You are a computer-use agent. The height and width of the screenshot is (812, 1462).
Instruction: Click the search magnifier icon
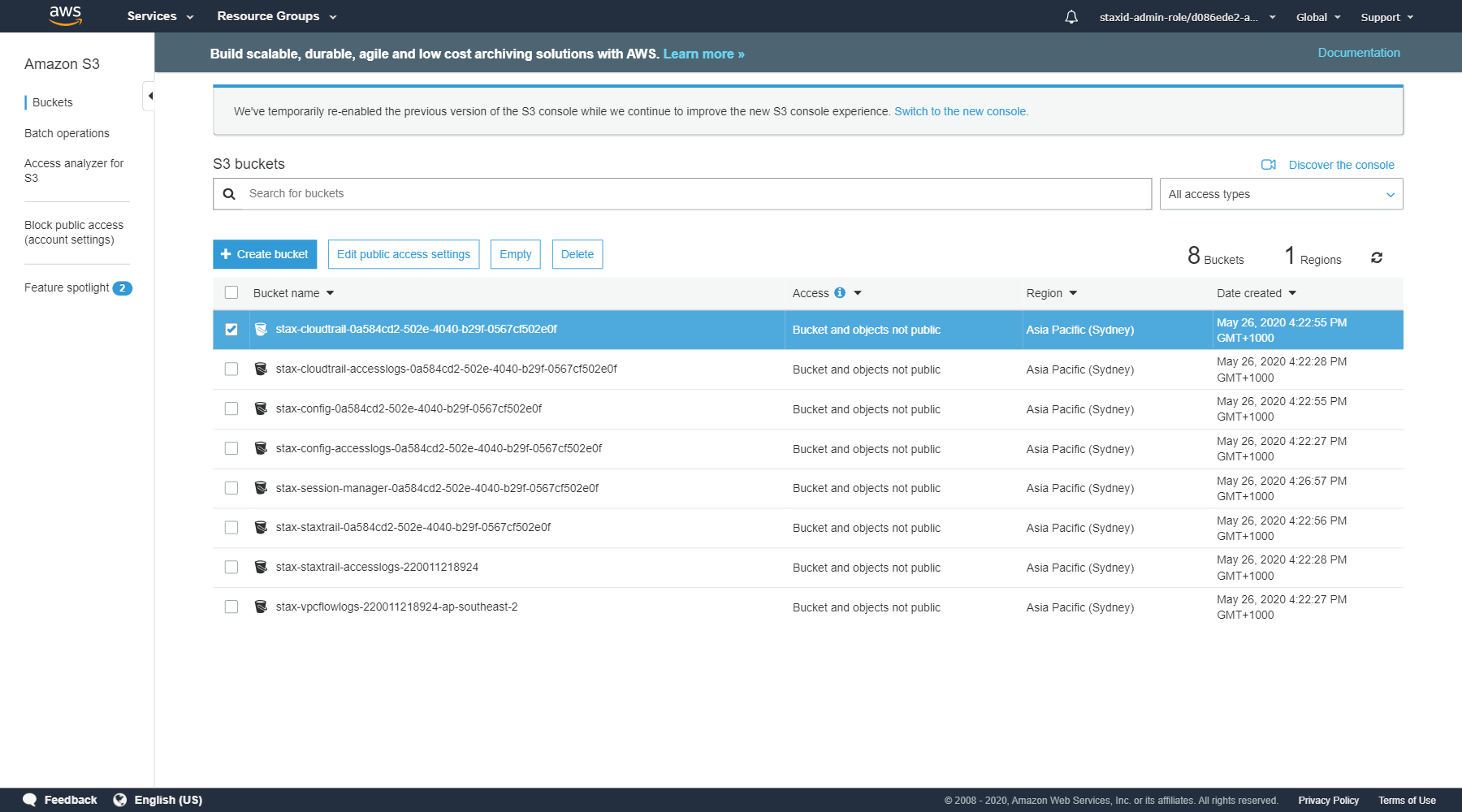coord(229,194)
